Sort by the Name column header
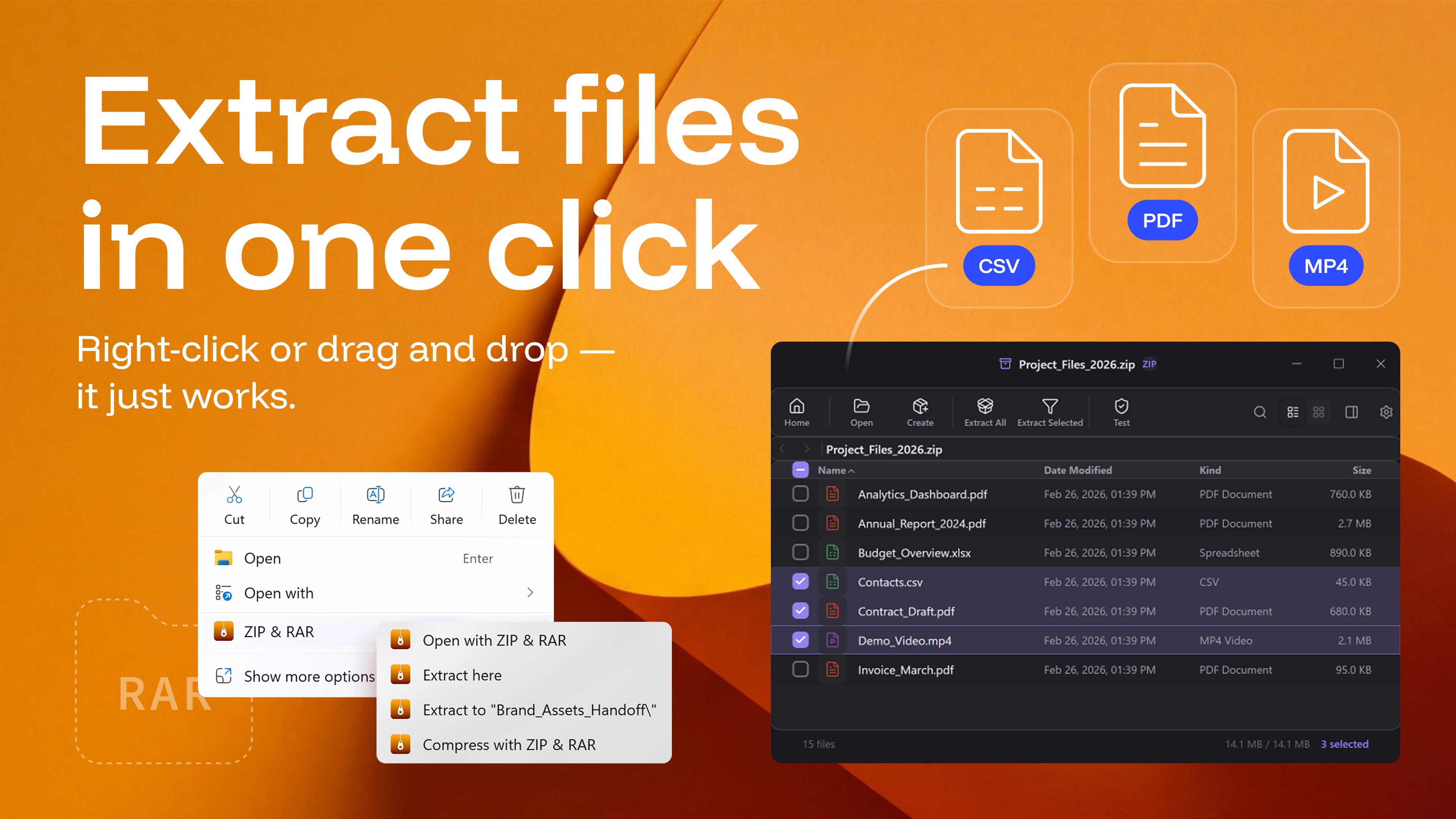 (x=836, y=470)
